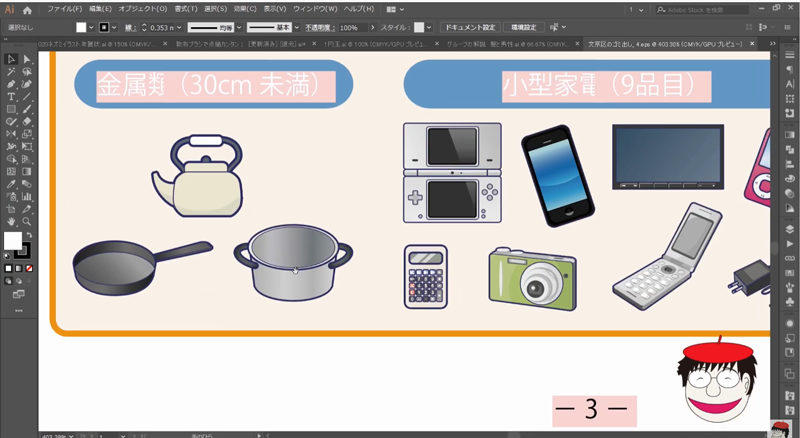Image resolution: width=800 pixels, height=438 pixels.
Task: Click the ドキュメント設定 button
Action: pyautogui.click(x=470, y=28)
